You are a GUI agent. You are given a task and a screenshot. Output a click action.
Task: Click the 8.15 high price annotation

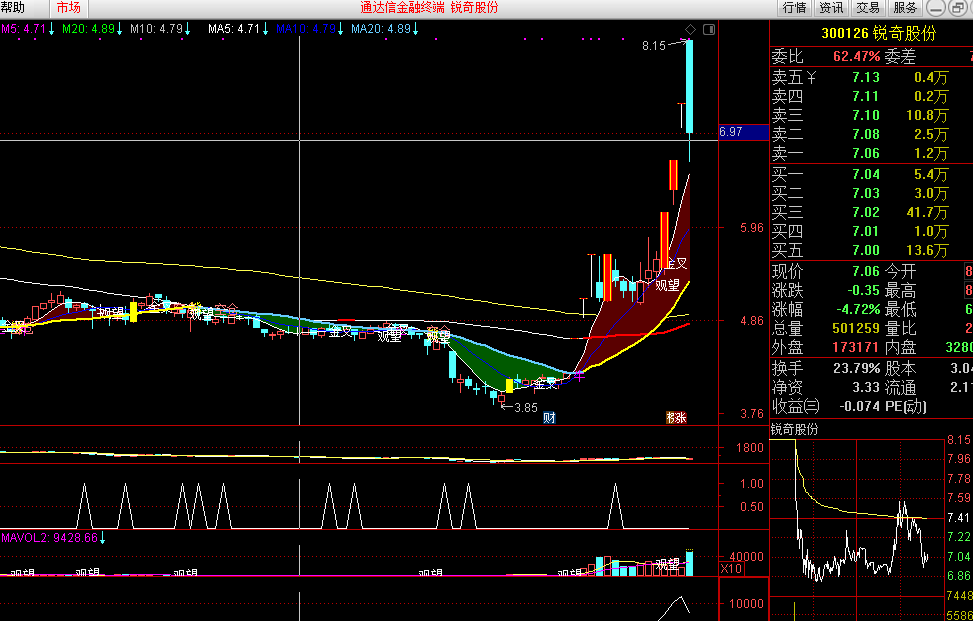coord(653,46)
